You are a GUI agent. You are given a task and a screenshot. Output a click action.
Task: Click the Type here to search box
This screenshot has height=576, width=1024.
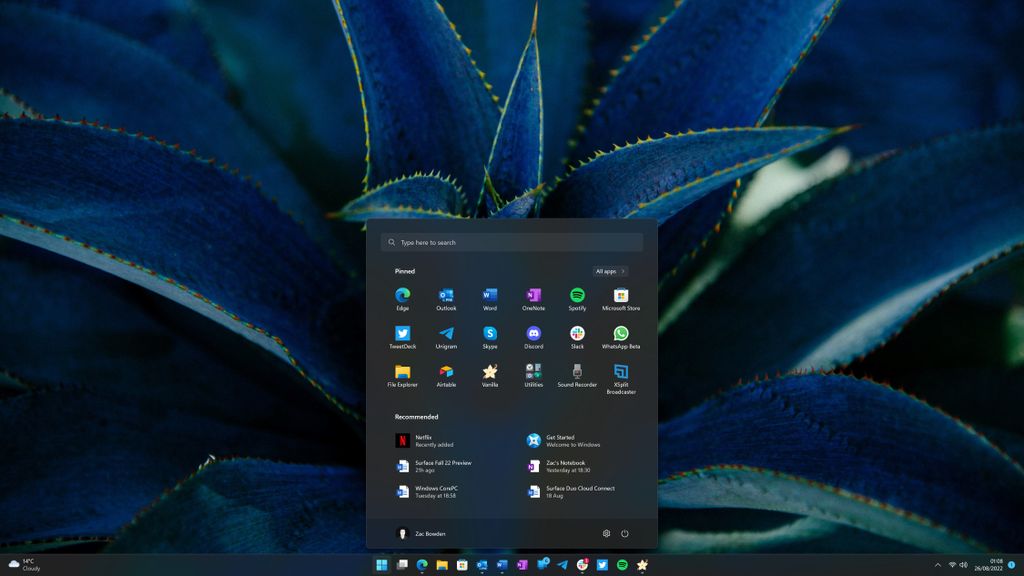point(512,242)
